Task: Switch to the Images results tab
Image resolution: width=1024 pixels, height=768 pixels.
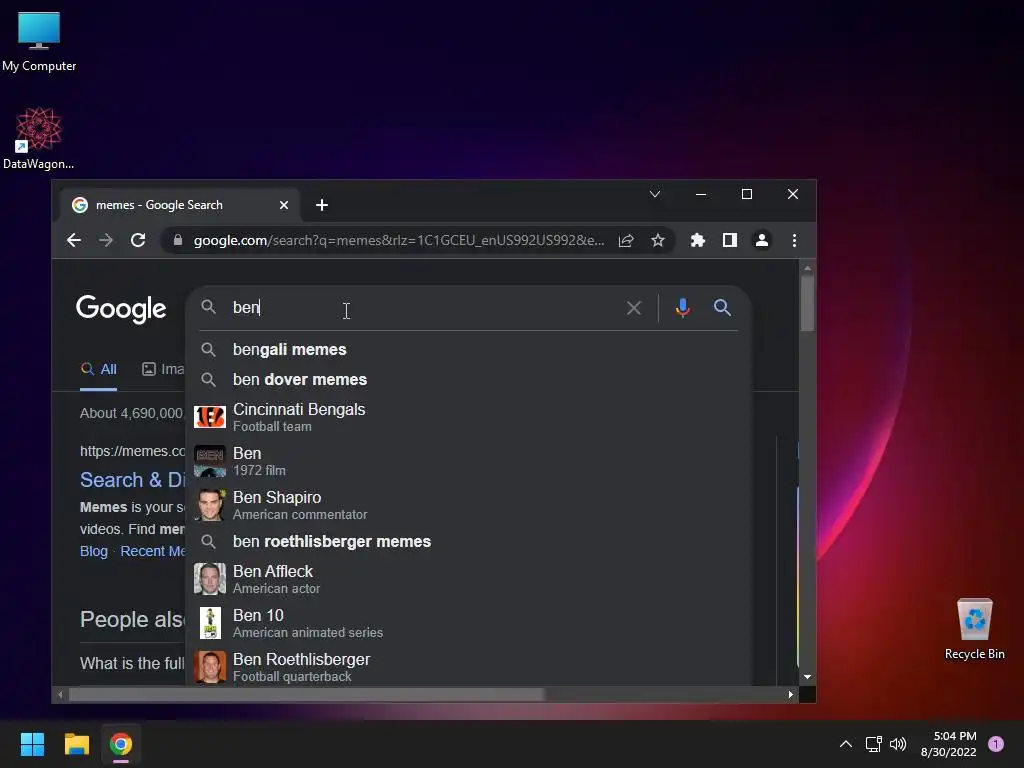Action: pos(163,369)
